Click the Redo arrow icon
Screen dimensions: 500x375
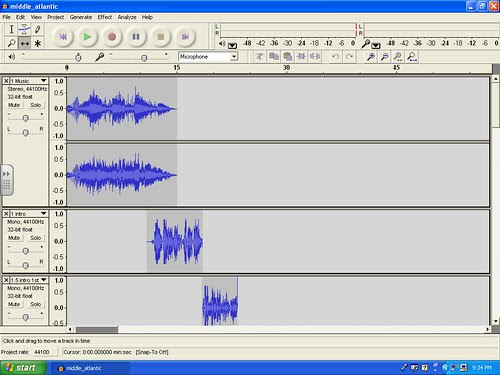point(349,57)
